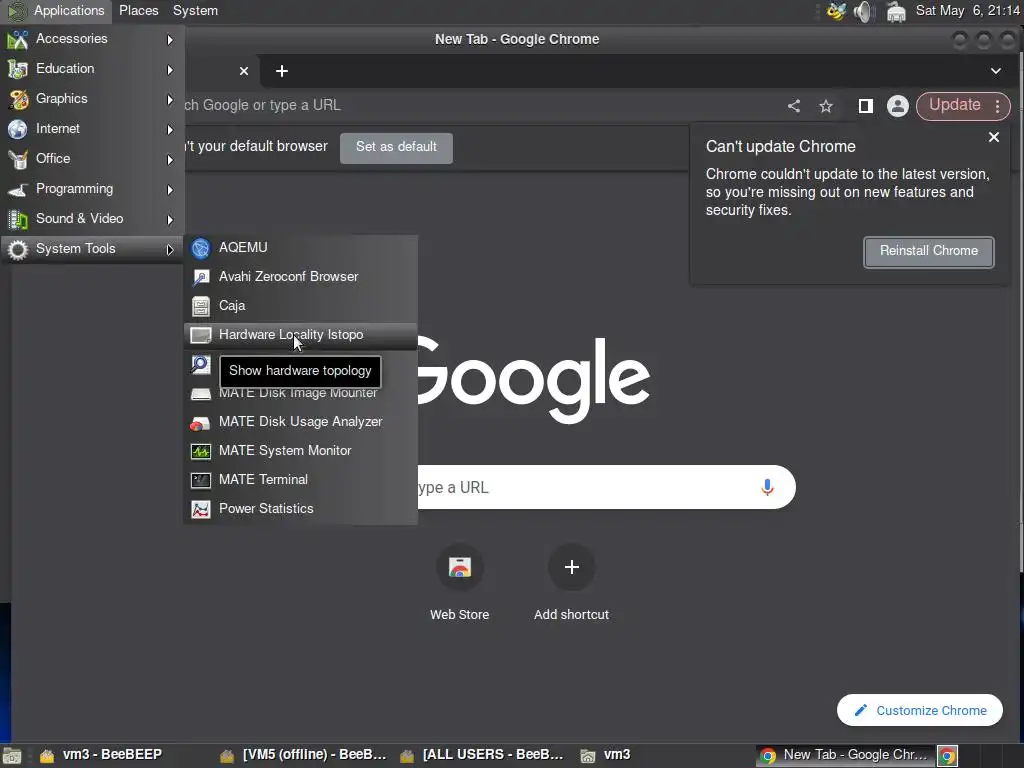Image resolution: width=1024 pixels, height=768 pixels.
Task: Open a new Chrome tab
Action: (x=281, y=71)
